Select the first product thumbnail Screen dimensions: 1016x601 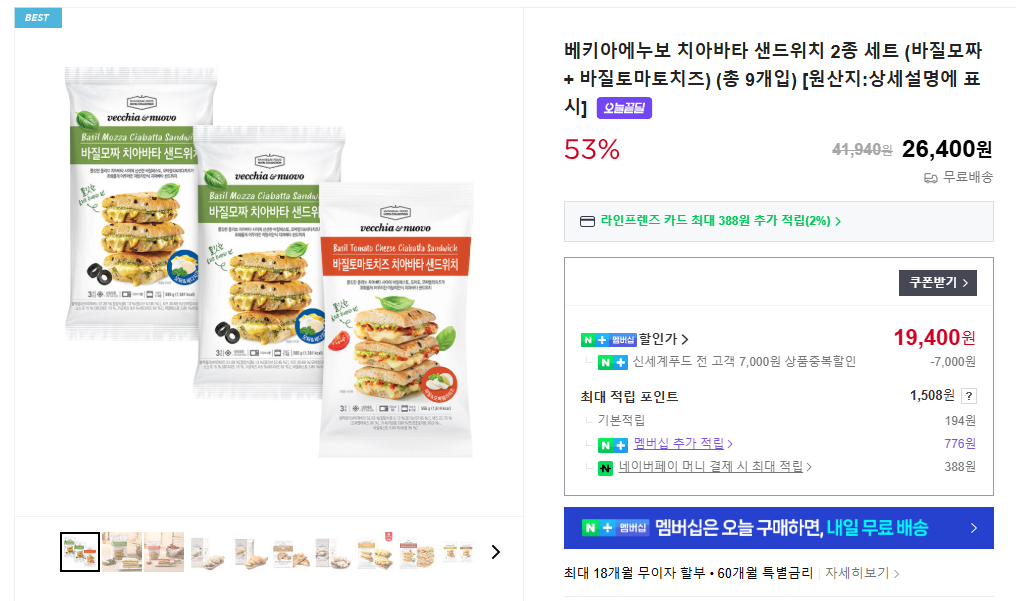click(x=80, y=552)
